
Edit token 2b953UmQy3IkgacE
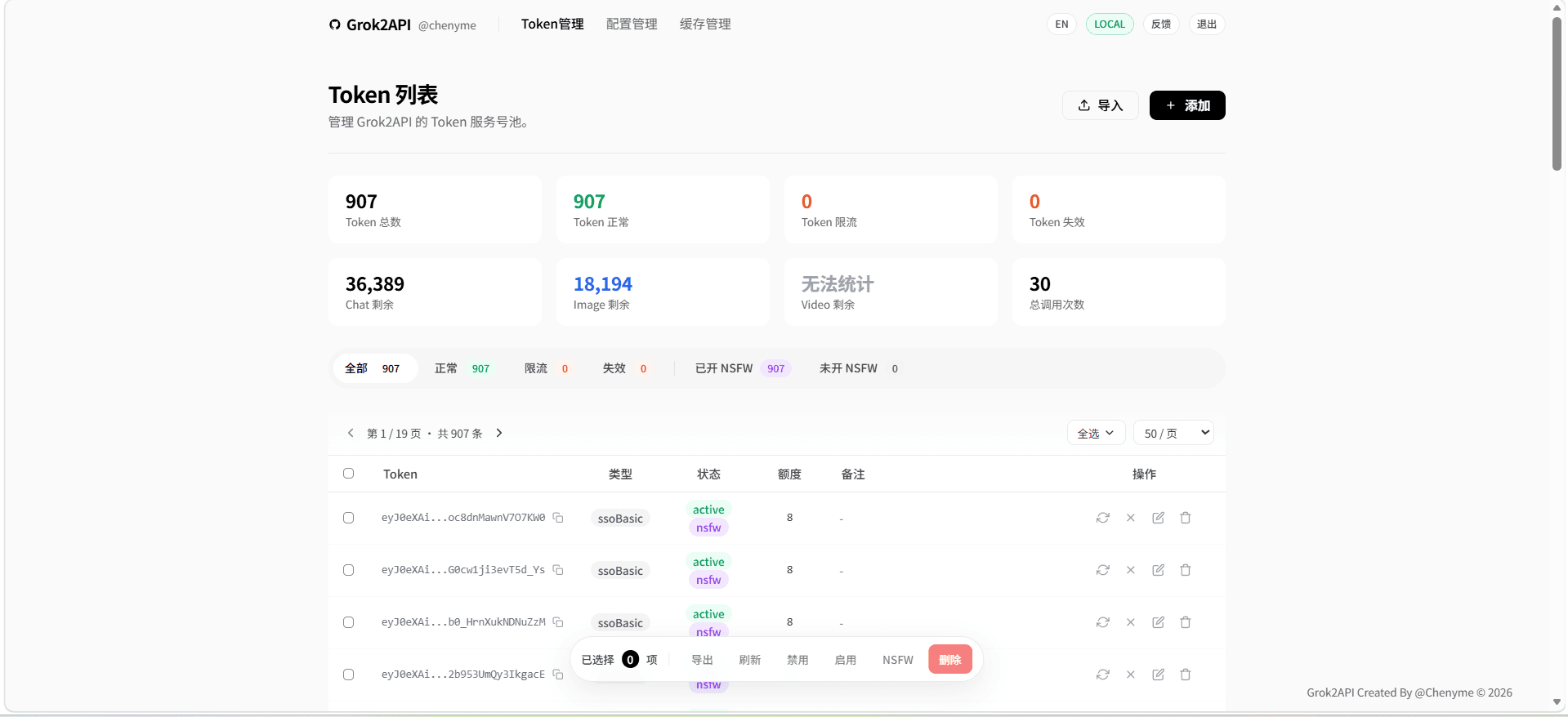pos(1158,675)
